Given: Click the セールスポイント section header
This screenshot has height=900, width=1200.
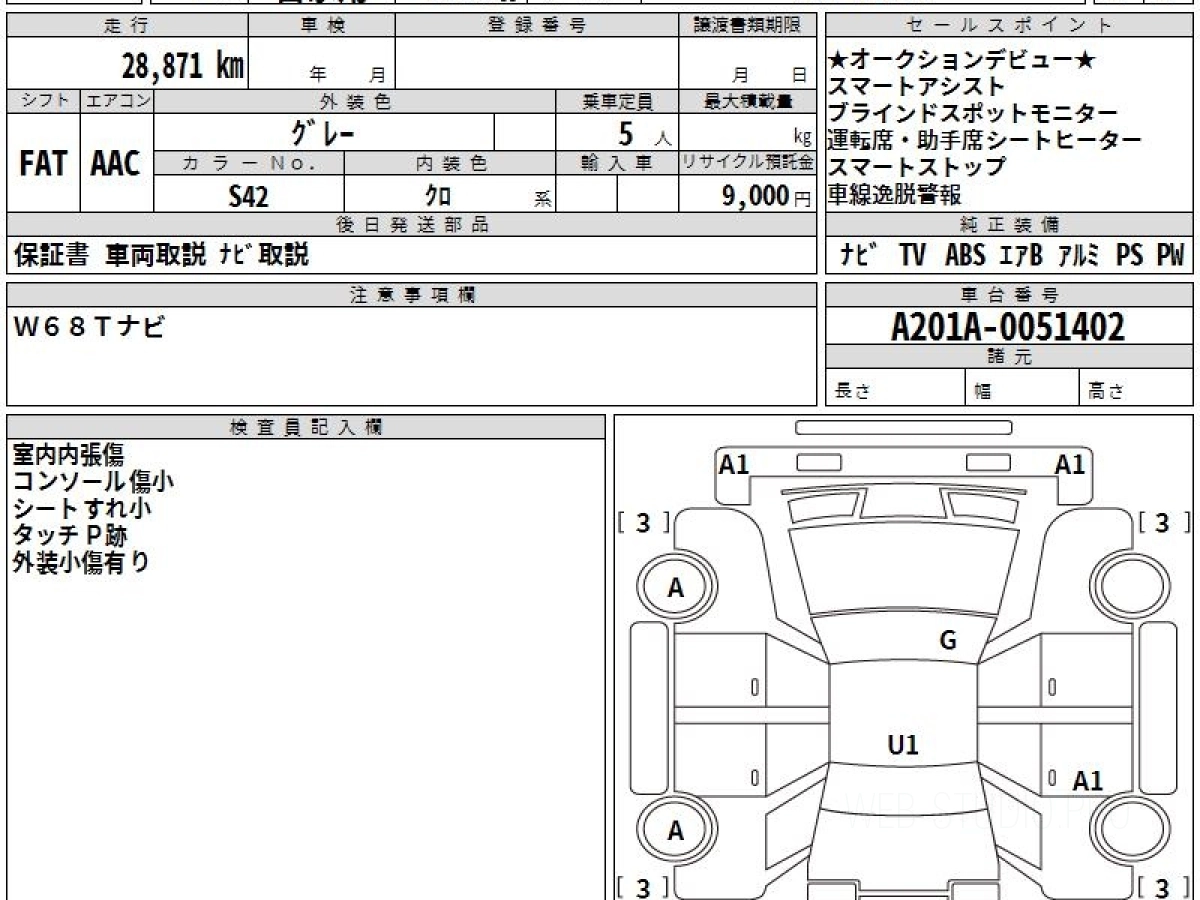Looking at the screenshot, I should (1009, 26).
